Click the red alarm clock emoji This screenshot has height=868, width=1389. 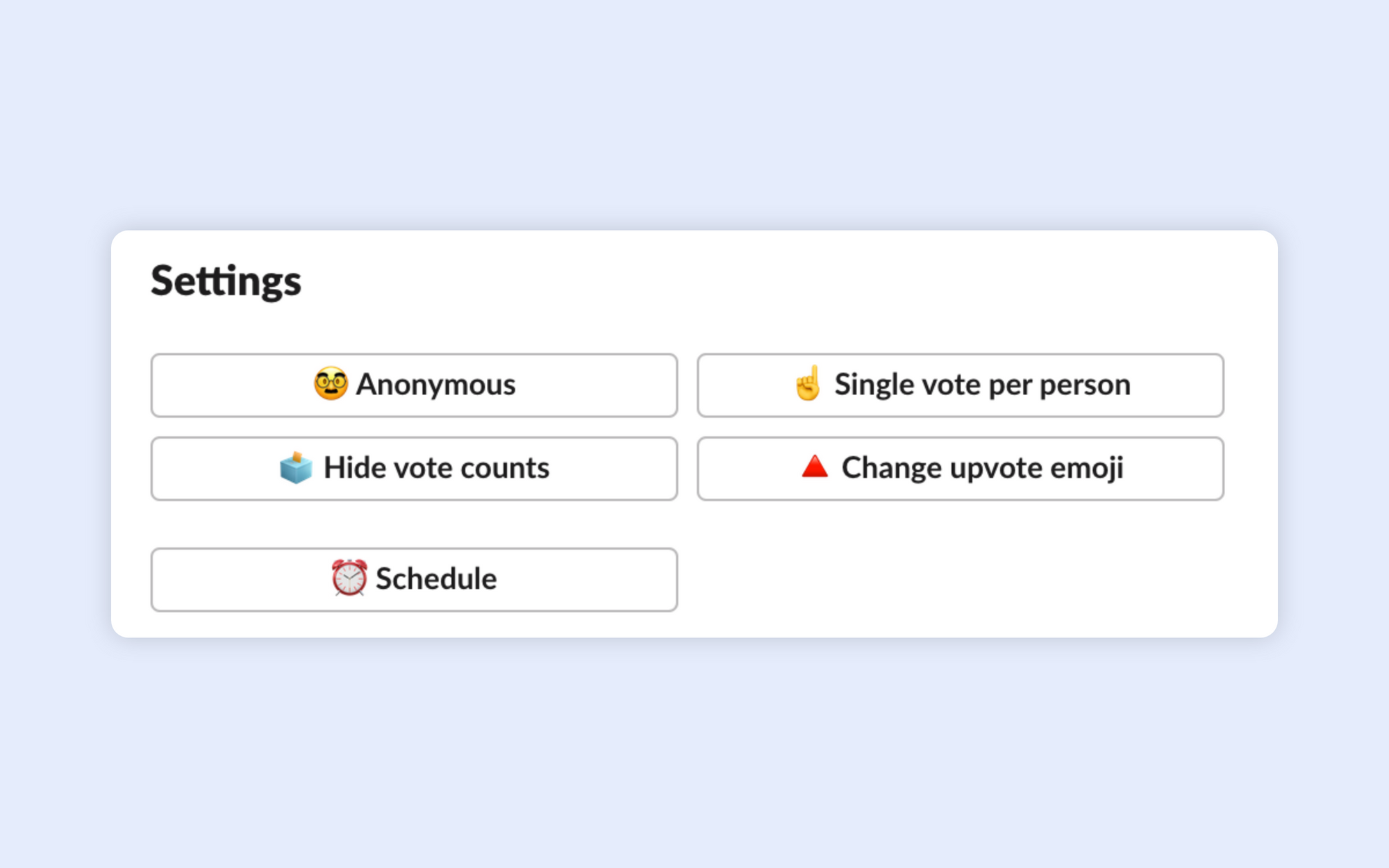point(349,578)
